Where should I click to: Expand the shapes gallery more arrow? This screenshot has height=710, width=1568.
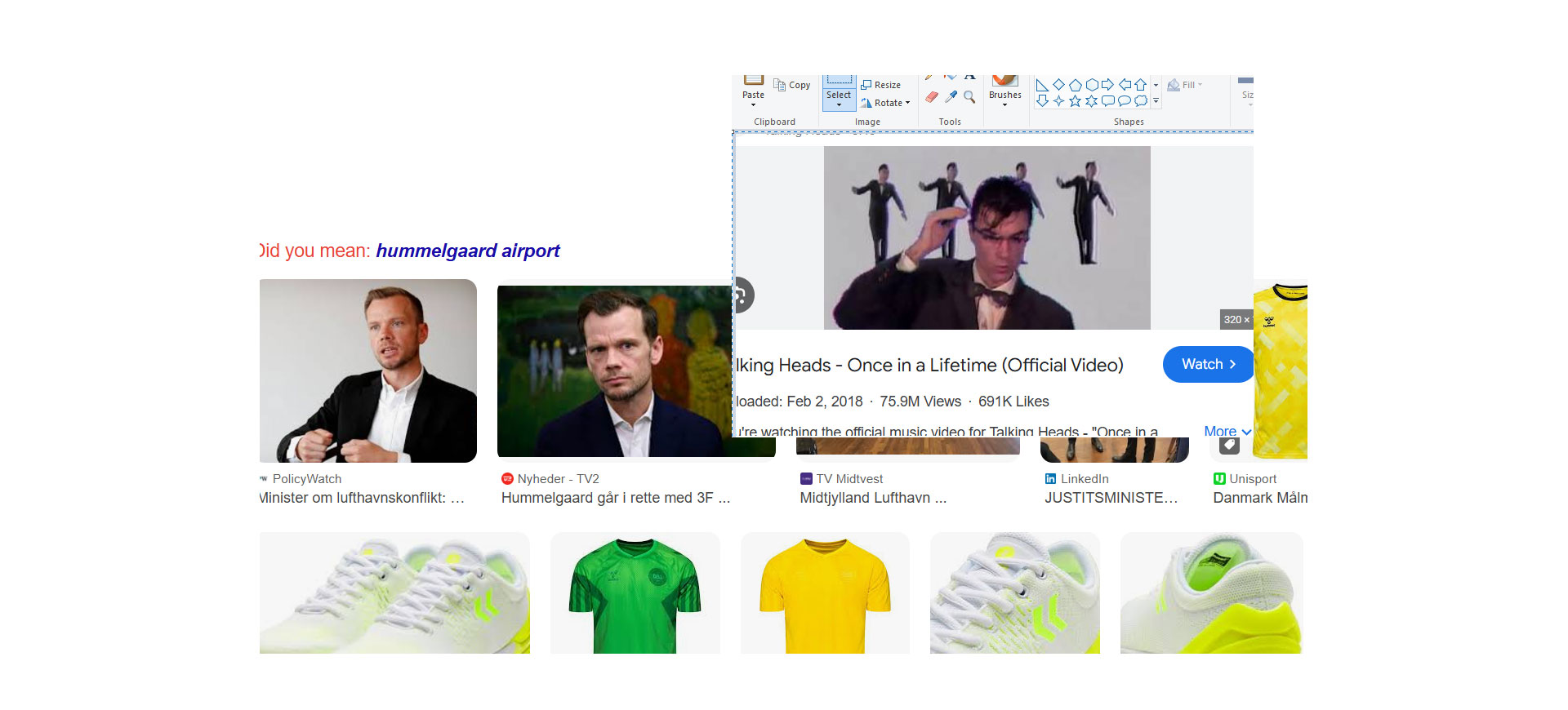(1156, 101)
